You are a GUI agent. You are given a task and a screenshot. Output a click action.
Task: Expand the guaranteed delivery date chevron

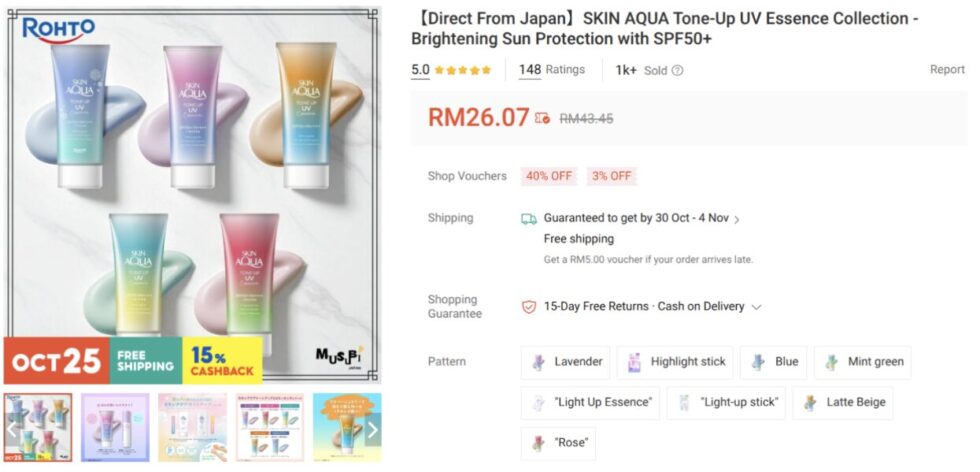click(x=737, y=219)
